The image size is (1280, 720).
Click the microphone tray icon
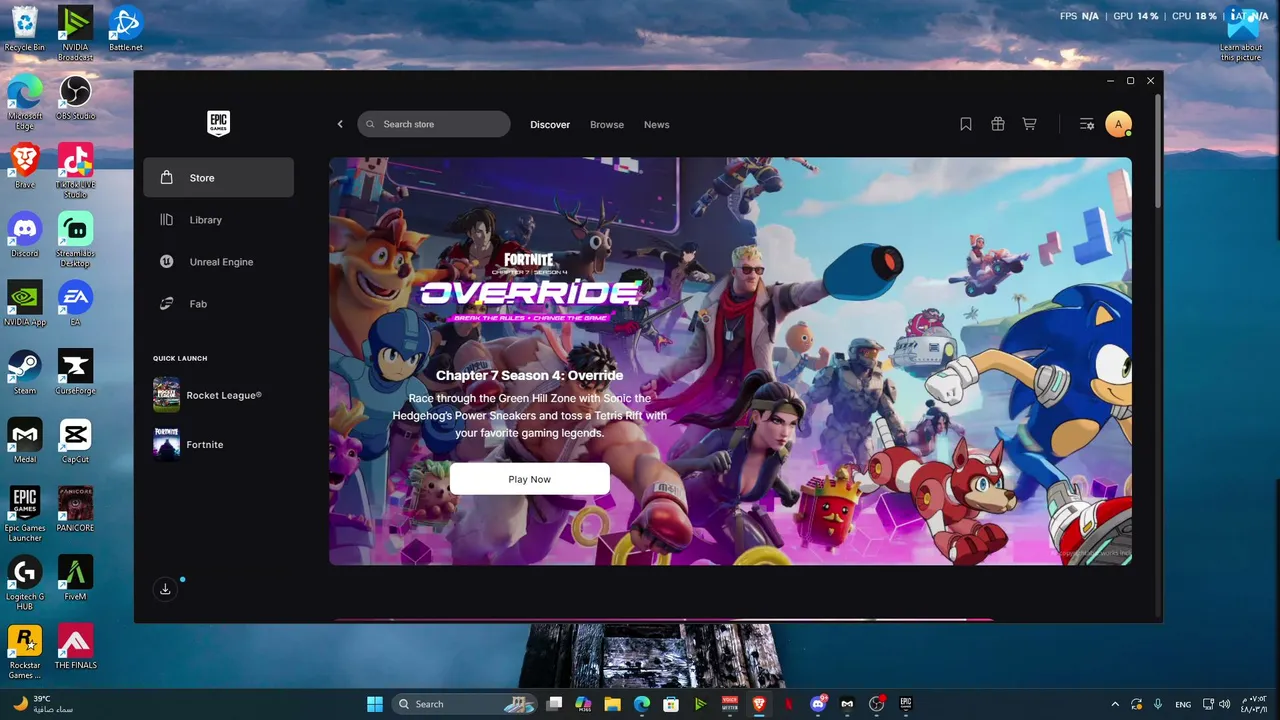(x=1158, y=704)
